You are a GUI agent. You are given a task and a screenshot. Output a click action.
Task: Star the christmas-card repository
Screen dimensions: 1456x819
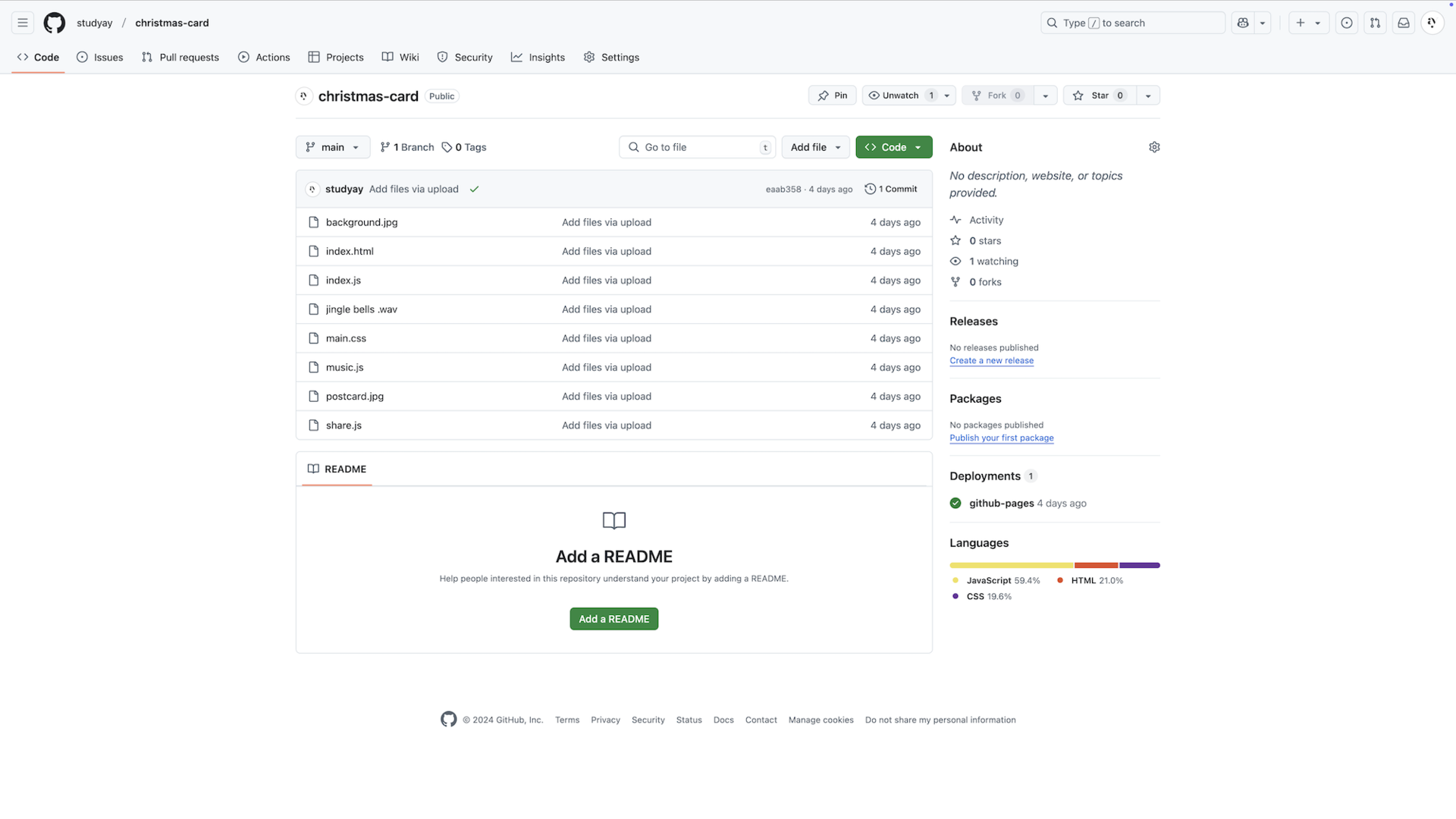click(x=1100, y=96)
